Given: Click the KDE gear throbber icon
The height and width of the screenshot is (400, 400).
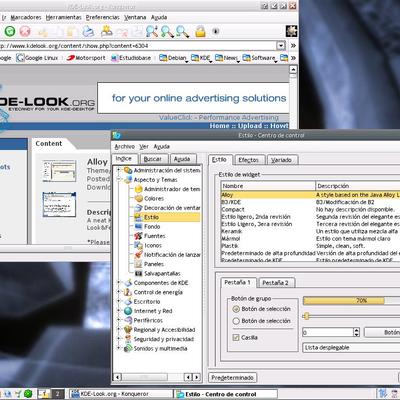Looking at the screenshot, I should pos(291,31).
